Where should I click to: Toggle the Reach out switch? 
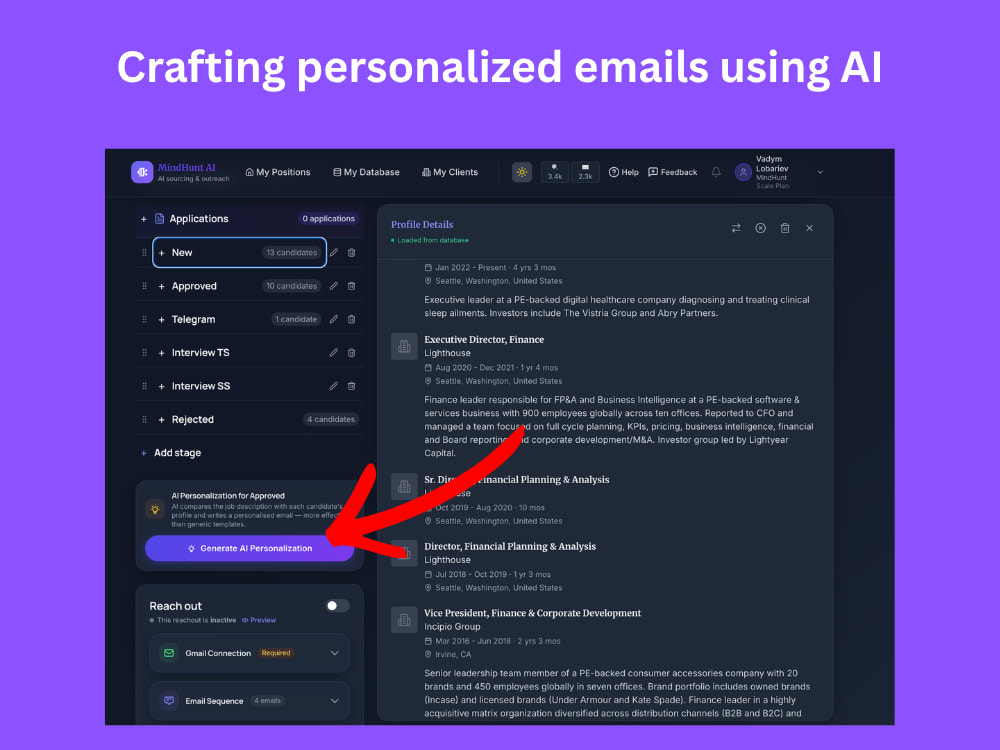point(337,606)
